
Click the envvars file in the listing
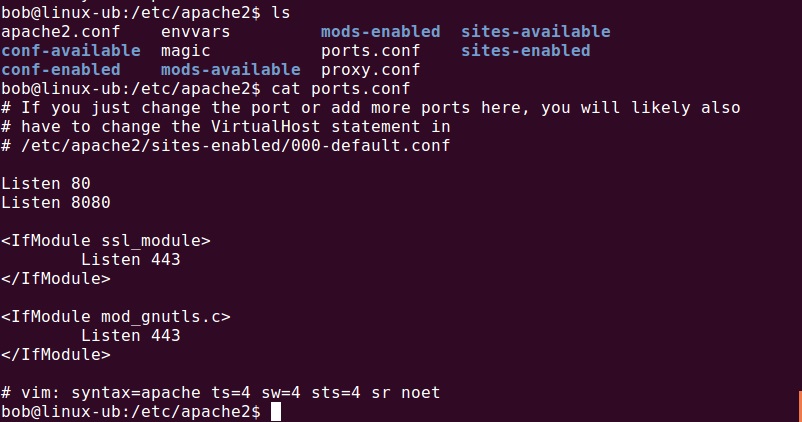[x=195, y=32]
